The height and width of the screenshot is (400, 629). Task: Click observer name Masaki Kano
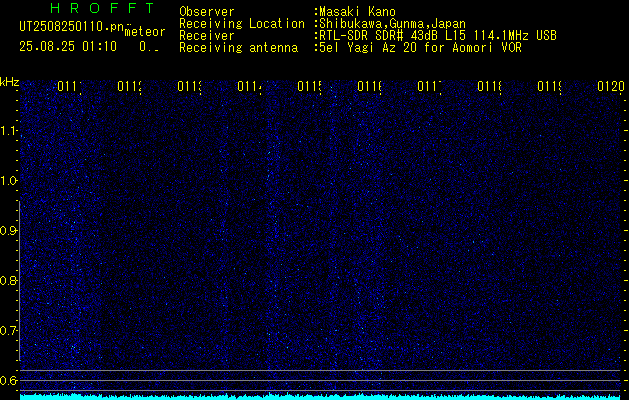(357, 12)
